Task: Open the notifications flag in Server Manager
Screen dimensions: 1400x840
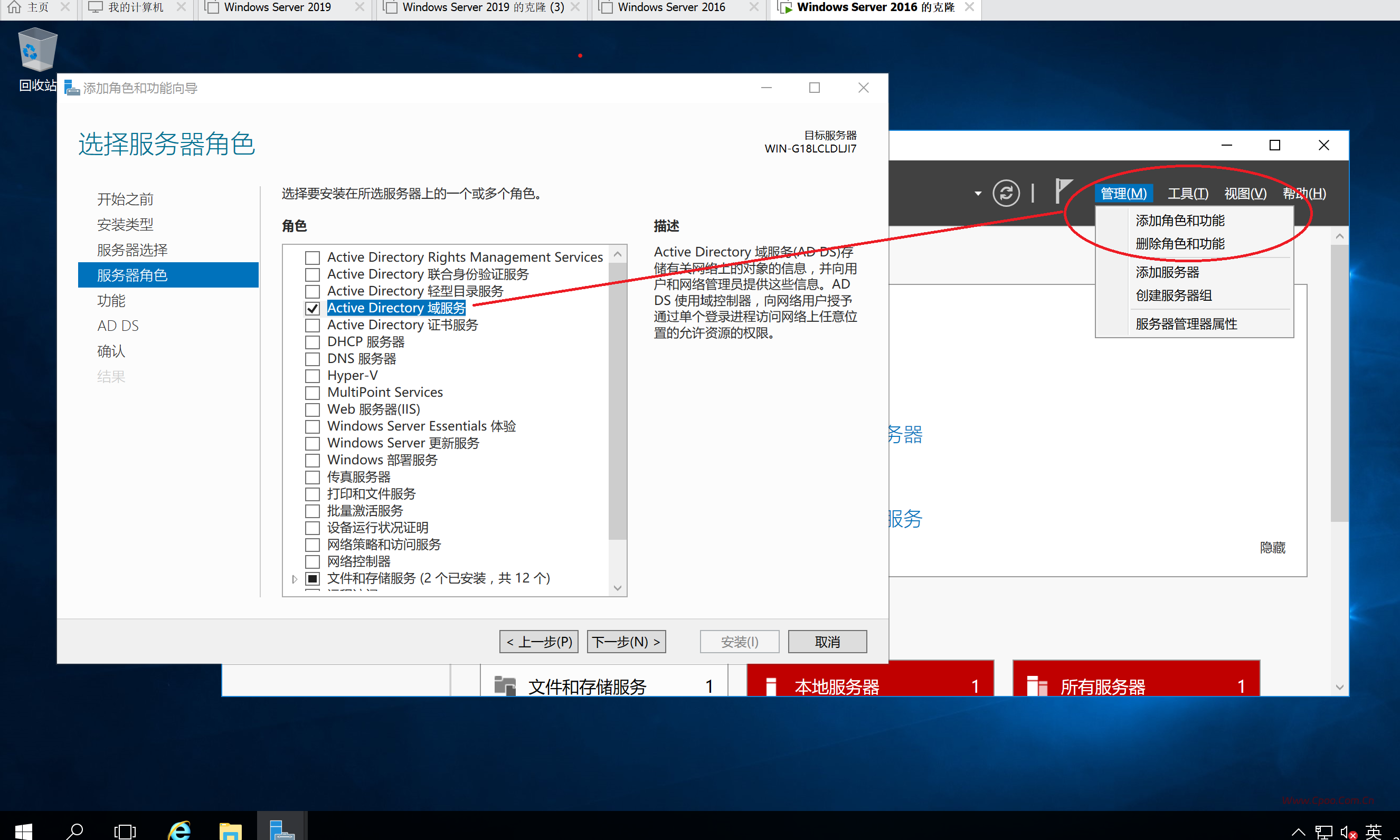Action: (x=1063, y=191)
